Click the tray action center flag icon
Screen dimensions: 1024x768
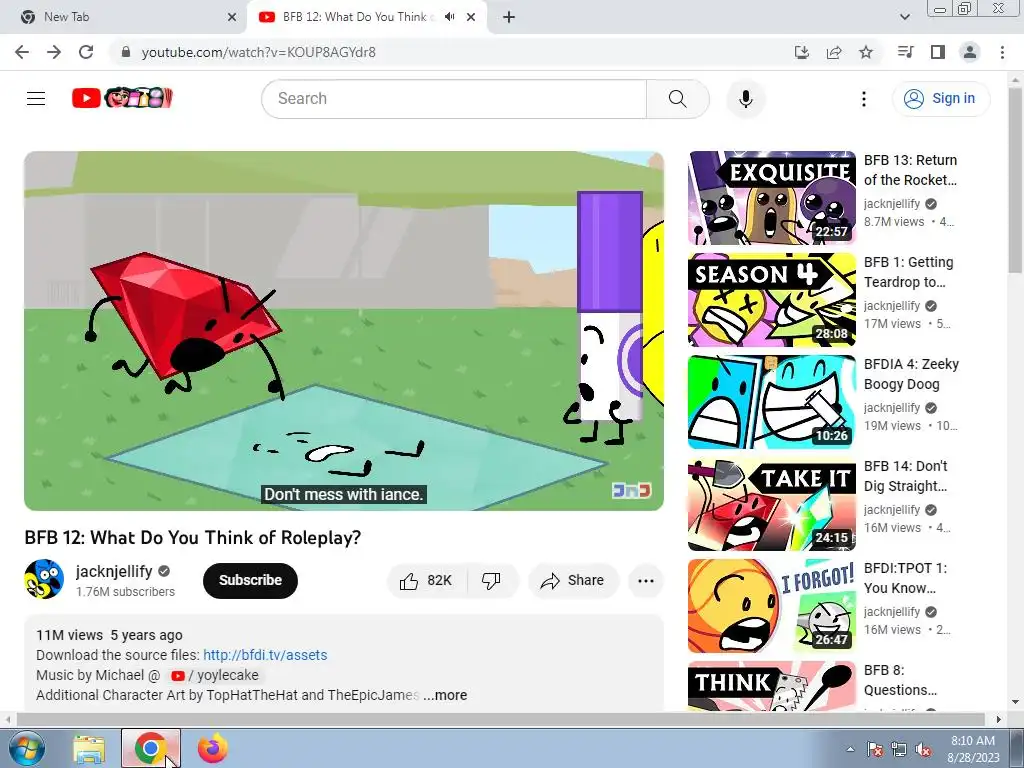[875, 749]
